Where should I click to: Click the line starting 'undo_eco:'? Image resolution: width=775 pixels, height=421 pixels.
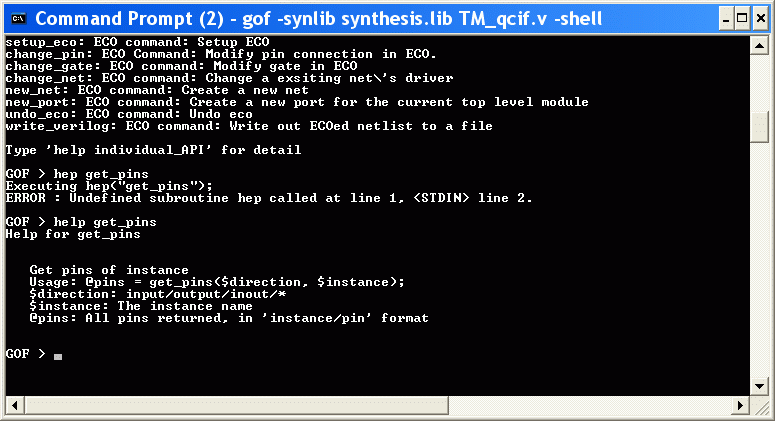(x=129, y=114)
